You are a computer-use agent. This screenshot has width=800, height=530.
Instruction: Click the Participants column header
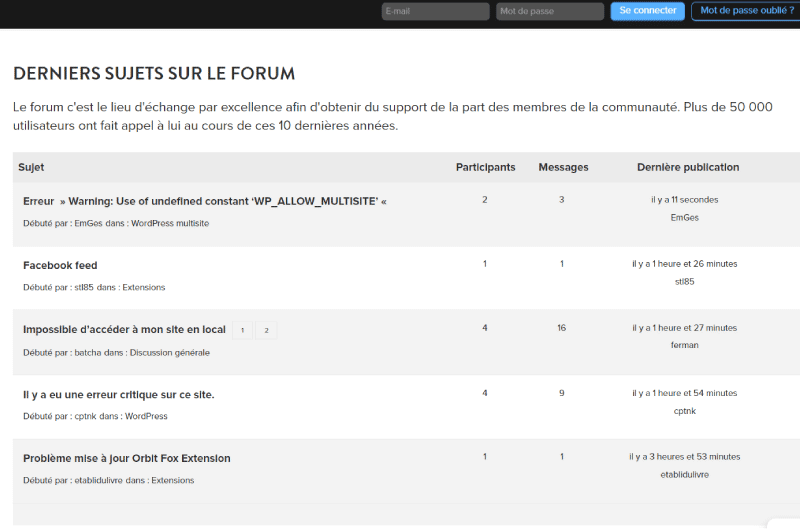485,167
